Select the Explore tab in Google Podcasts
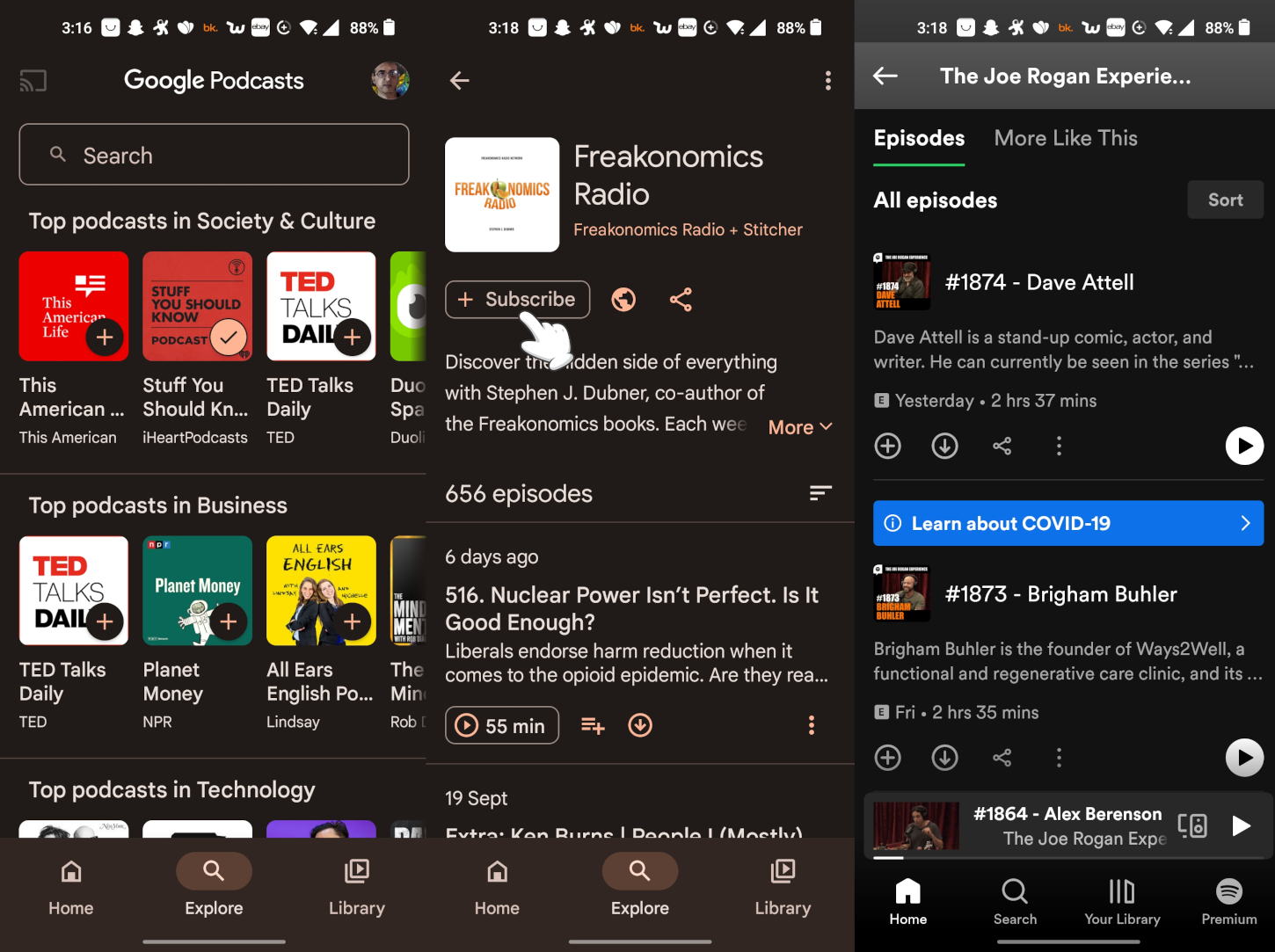1275x952 pixels. click(x=213, y=883)
